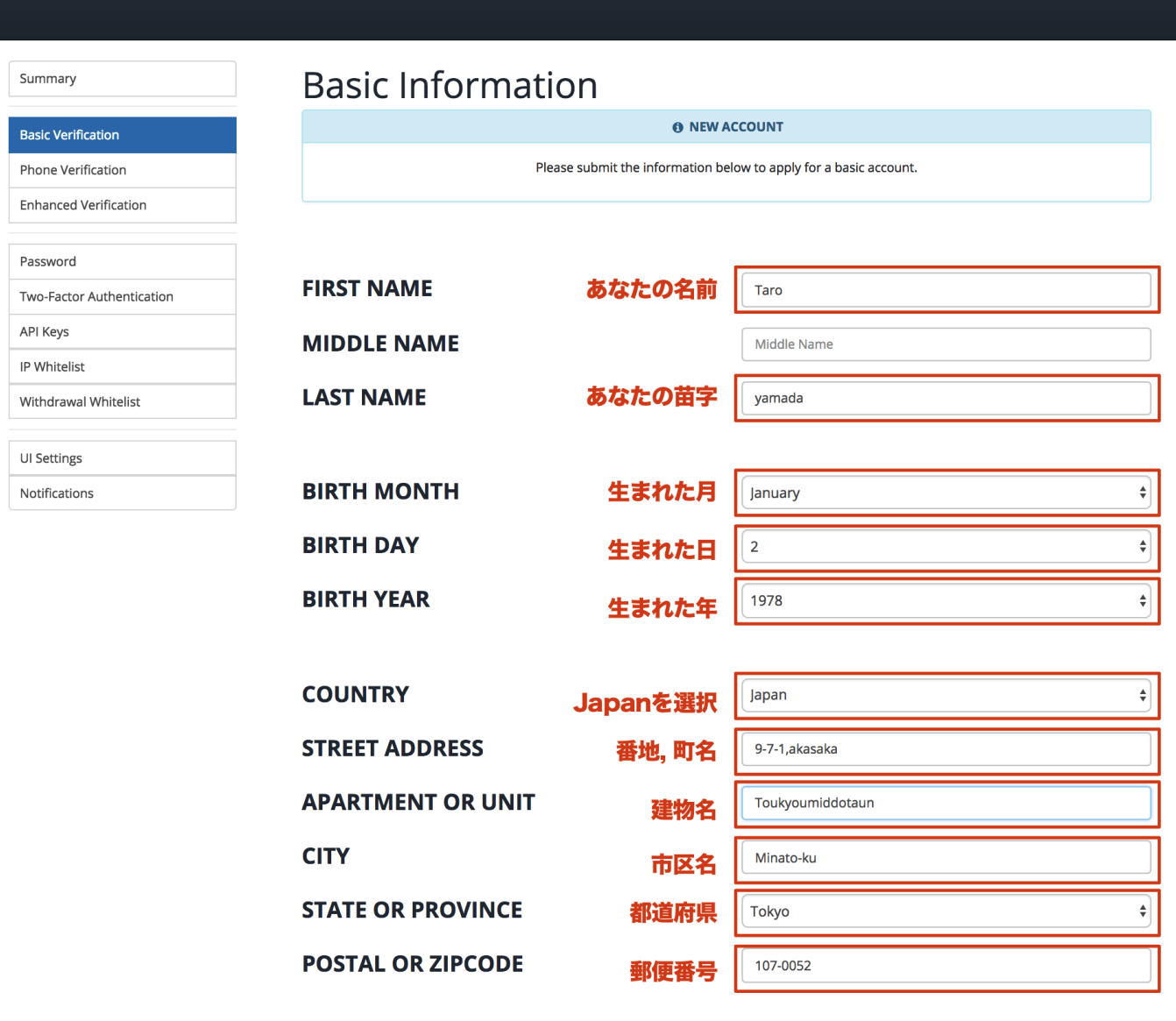
Task: Open the Birth Month dropdown showing January
Action: pyautogui.click(x=946, y=493)
